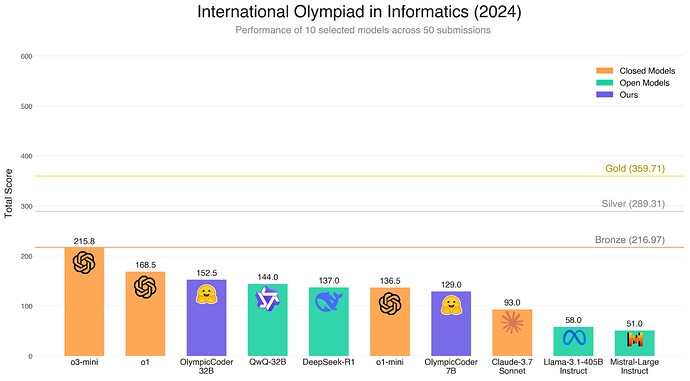
Task: Click the Claude-3.7 Sonnet axis label
Action: pyautogui.click(x=512, y=366)
